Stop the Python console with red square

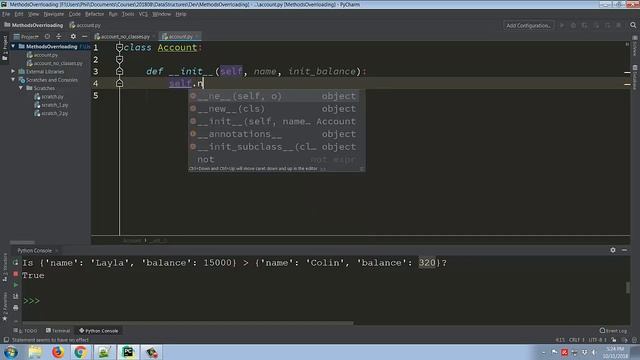click(16, 274)
